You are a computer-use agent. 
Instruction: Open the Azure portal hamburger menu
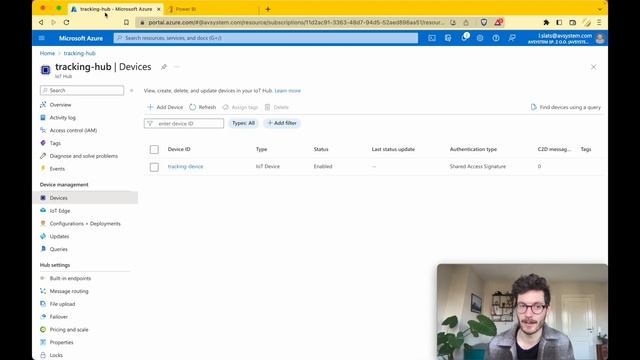coord(42,38)
